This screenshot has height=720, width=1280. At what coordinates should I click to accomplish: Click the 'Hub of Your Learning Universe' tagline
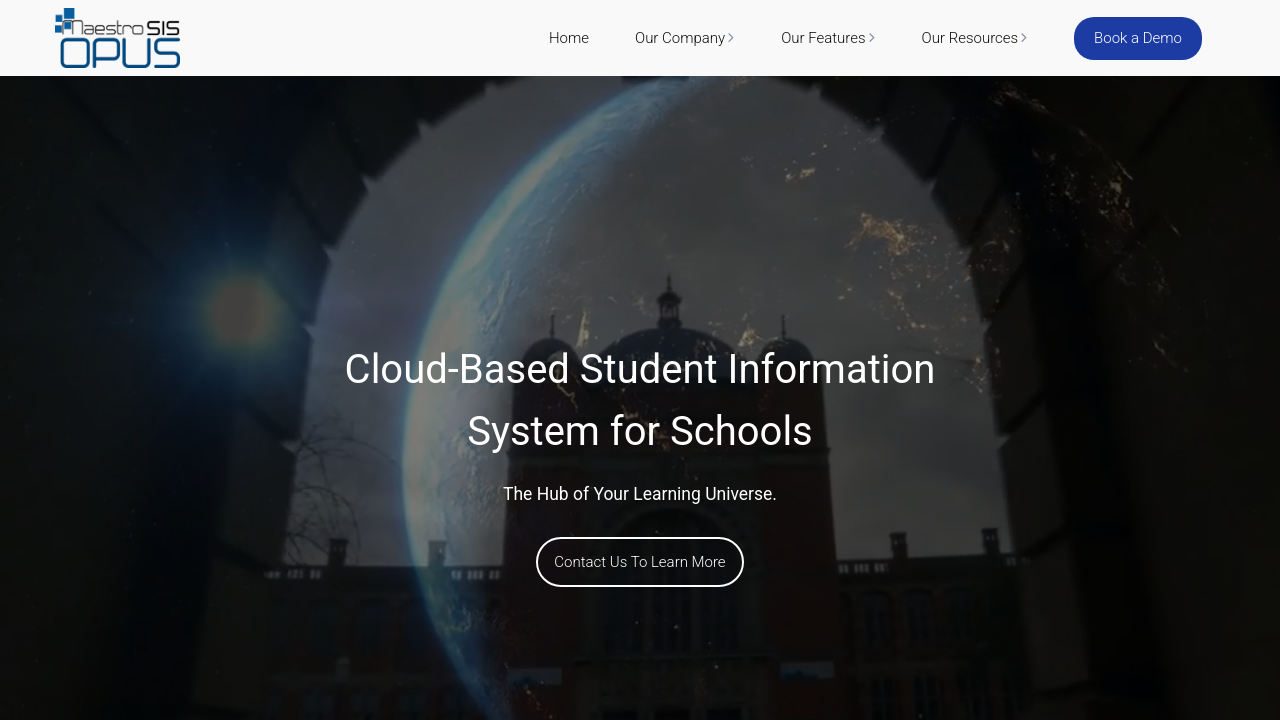tap(640, 494)
